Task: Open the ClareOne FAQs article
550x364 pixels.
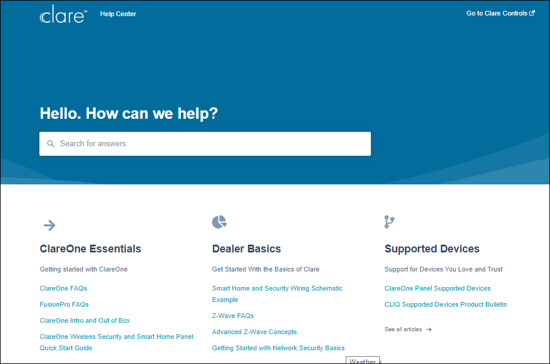Action: tap(63, 288)
